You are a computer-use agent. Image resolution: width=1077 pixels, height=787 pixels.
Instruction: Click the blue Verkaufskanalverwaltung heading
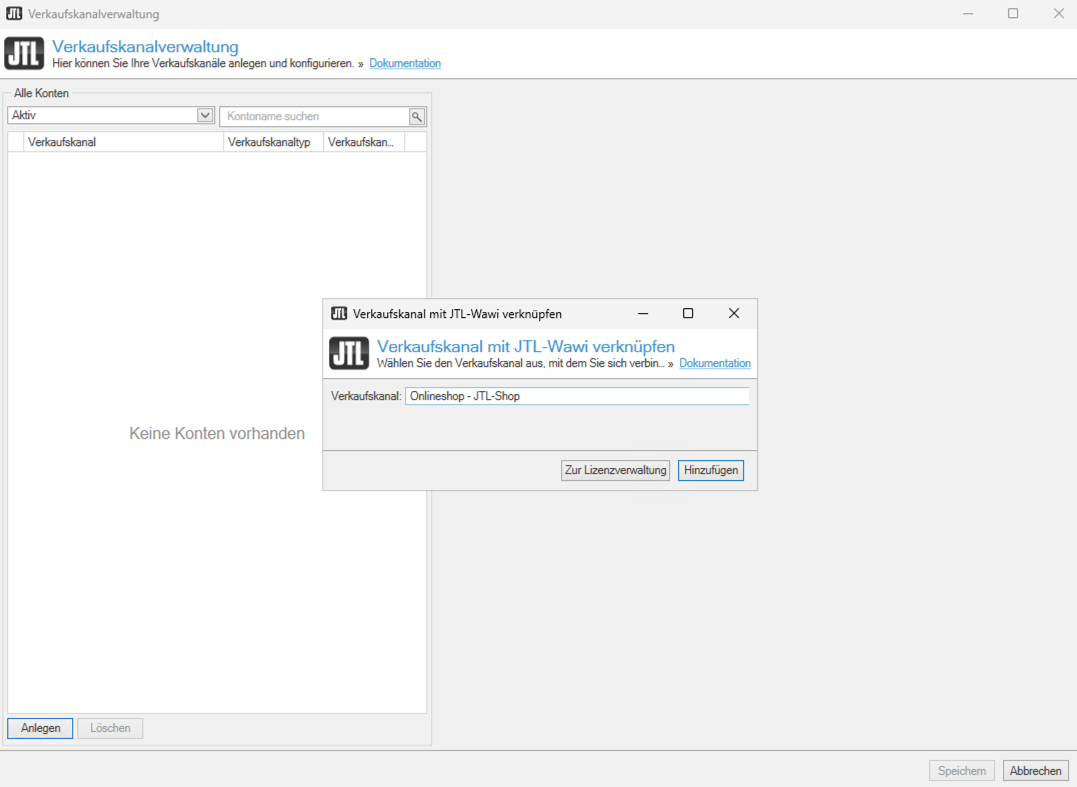click(146, 47)
